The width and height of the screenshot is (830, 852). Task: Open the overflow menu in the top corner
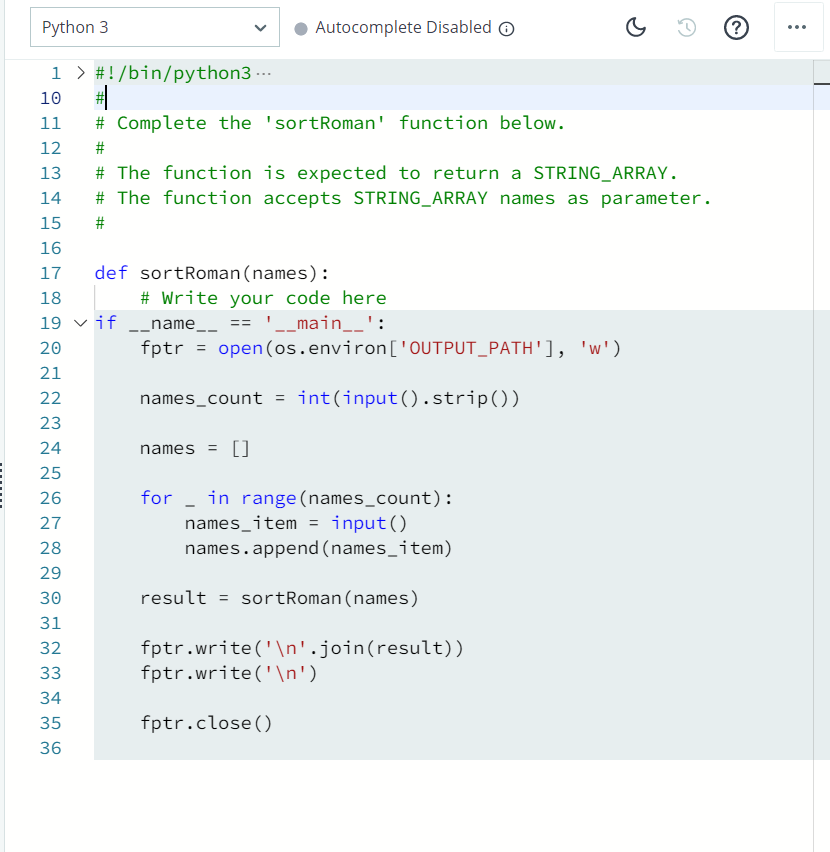[x=798, y=27]
